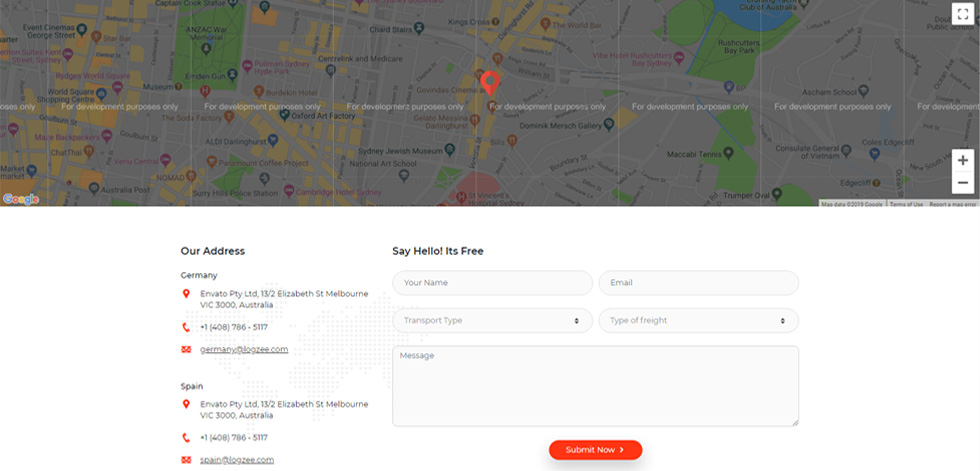
Task: Click Germany Envato Pty Ltd address text
Action: point(284,299)
